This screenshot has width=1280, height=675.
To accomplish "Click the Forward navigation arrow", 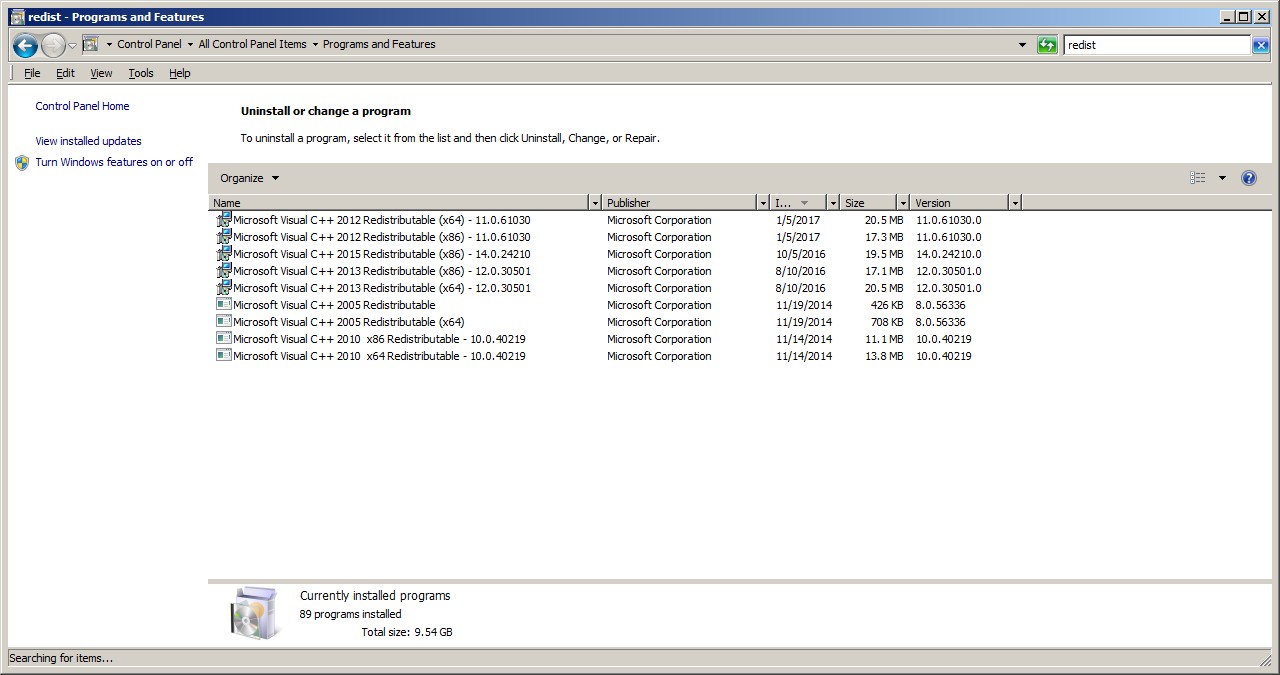I will (53, 45).
